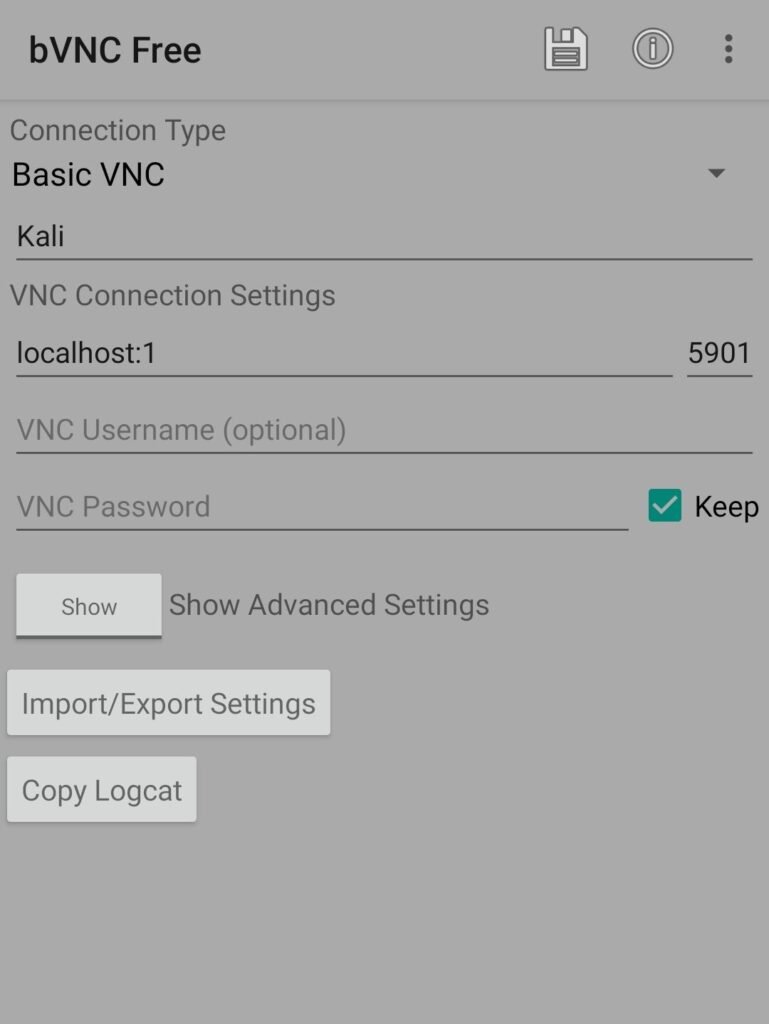The width and height of the screenshot is (769, 1024).
Task: Save the connection with floppy disk icon
Action: coord(566,49)
